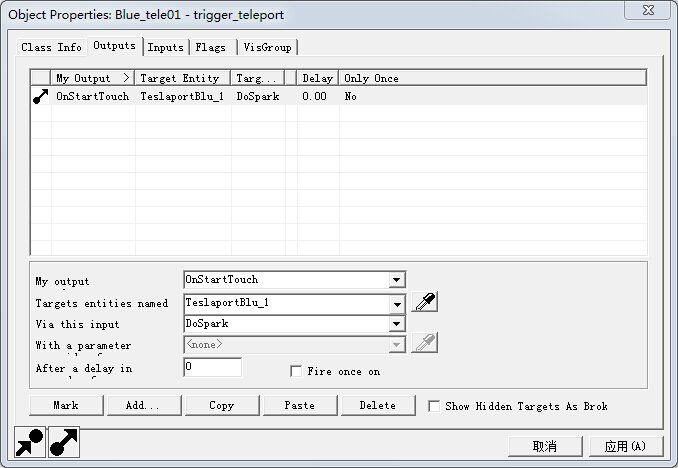The height and width of the screenshot is (468, 678).
Task: Click the output arrow icon in the OnStartTouch row
Action: point(41,96)
